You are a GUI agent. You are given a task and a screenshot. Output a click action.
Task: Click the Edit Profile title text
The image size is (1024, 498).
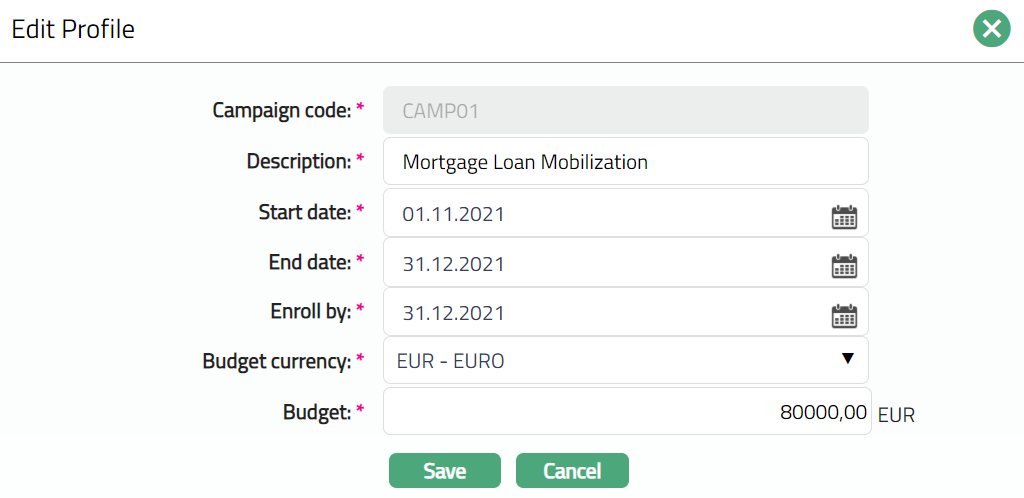(73, 30)
